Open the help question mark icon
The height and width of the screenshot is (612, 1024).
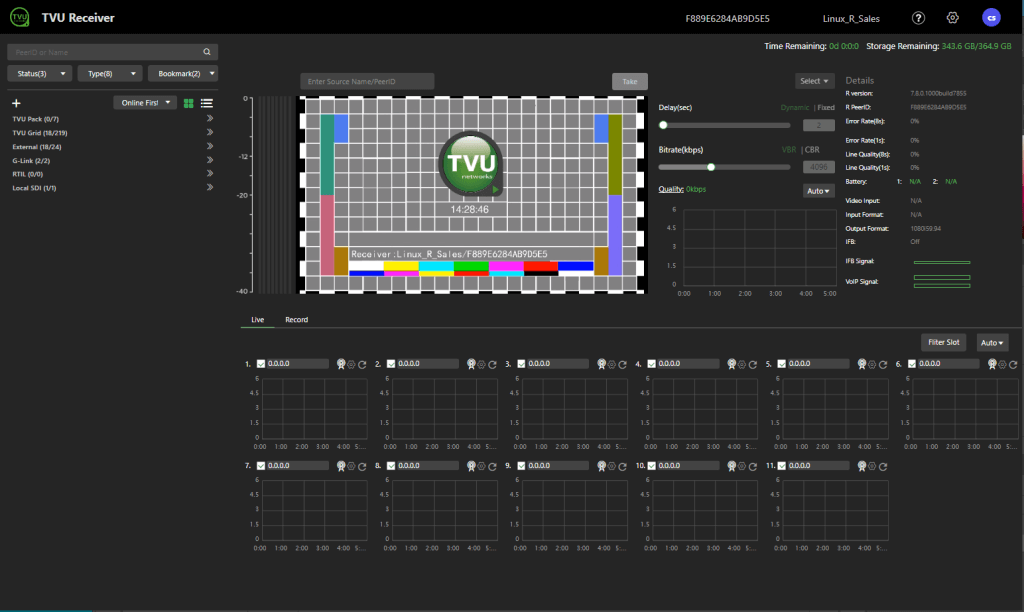coord(918,18)
